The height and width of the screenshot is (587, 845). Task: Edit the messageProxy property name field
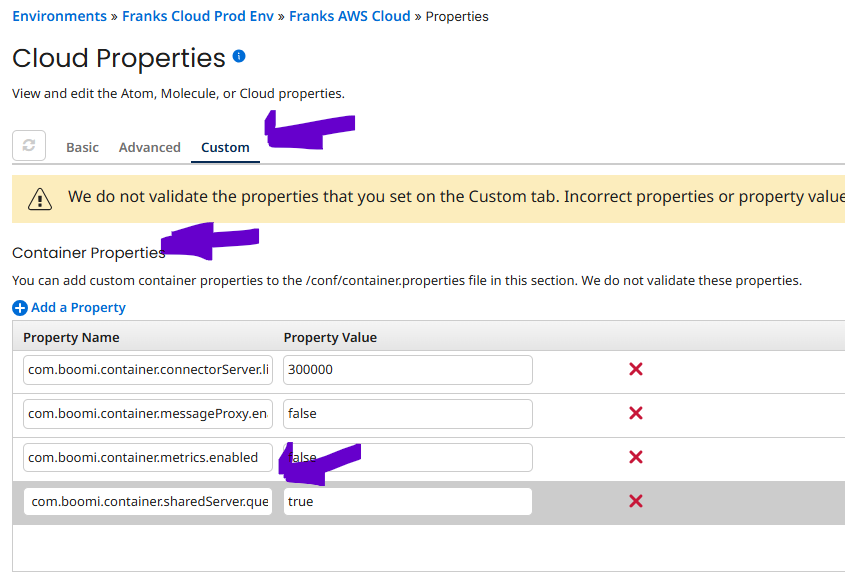click(148, 414)
